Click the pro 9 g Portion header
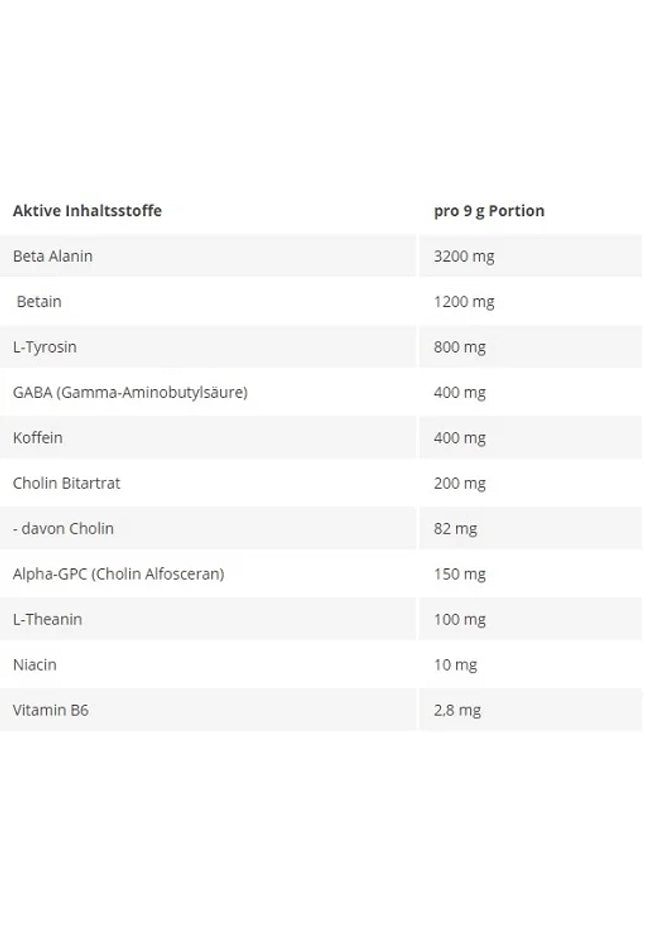The height and width of the screenshot is (936, 645). (x=489, y=211)
